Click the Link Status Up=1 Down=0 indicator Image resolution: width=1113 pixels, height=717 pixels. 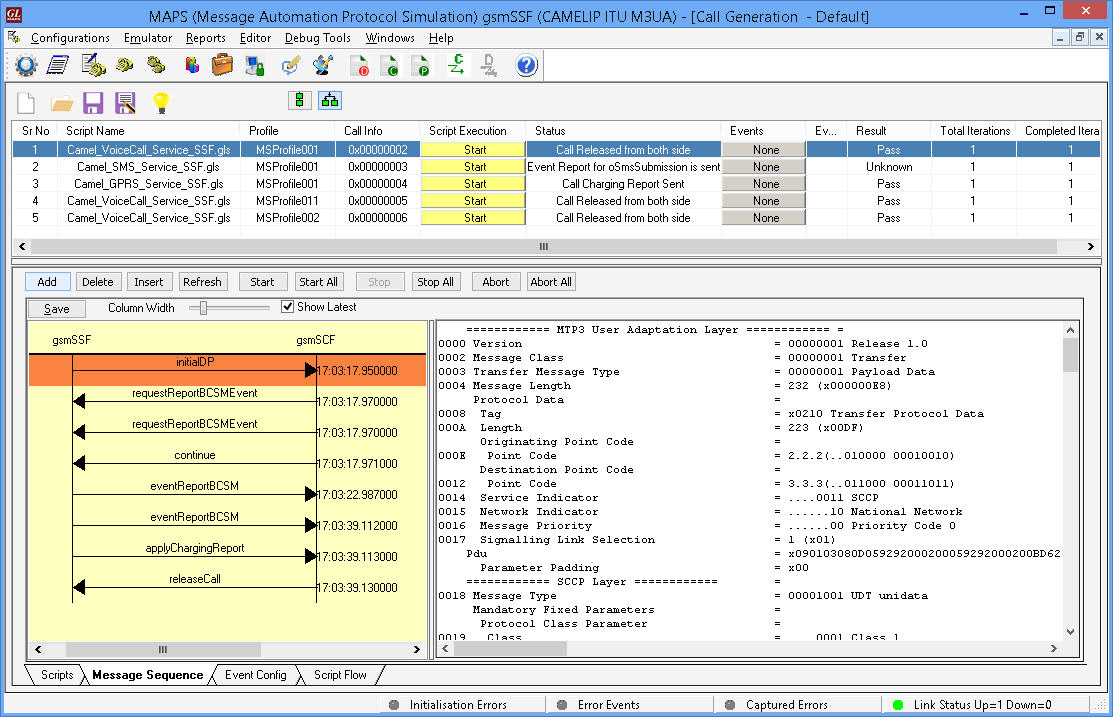pos(982,705)
